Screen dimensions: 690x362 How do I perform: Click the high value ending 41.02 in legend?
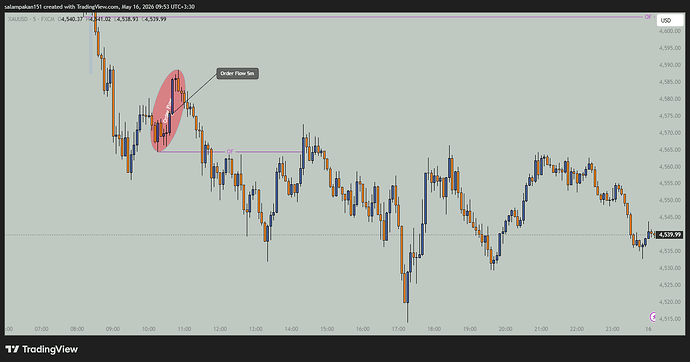[x=99, y=19]
